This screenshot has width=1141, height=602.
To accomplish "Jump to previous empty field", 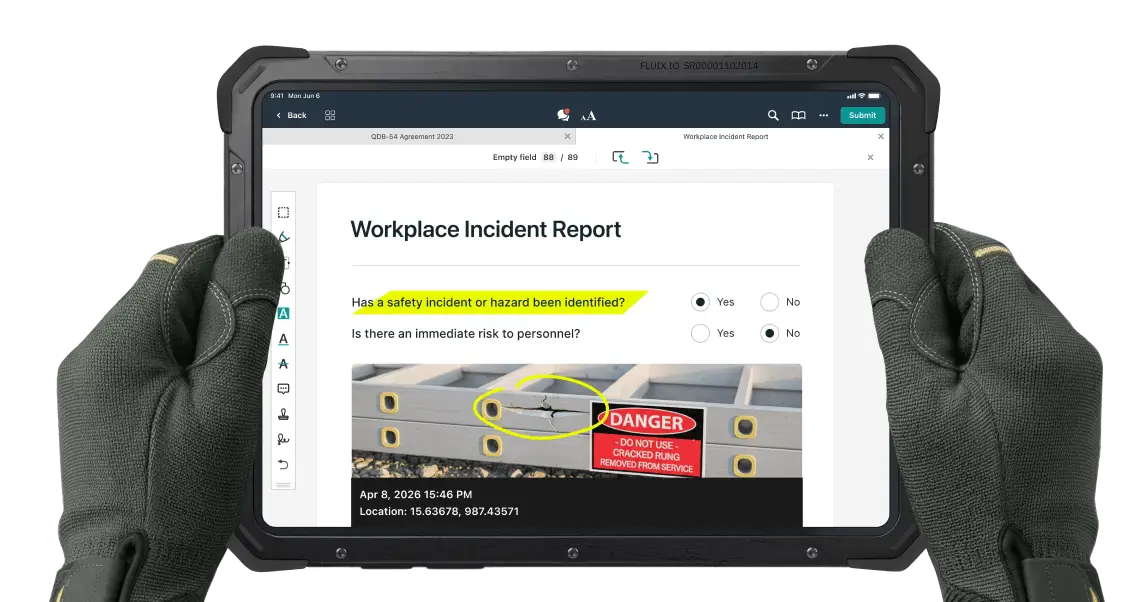I will click(x=620, y=157).
